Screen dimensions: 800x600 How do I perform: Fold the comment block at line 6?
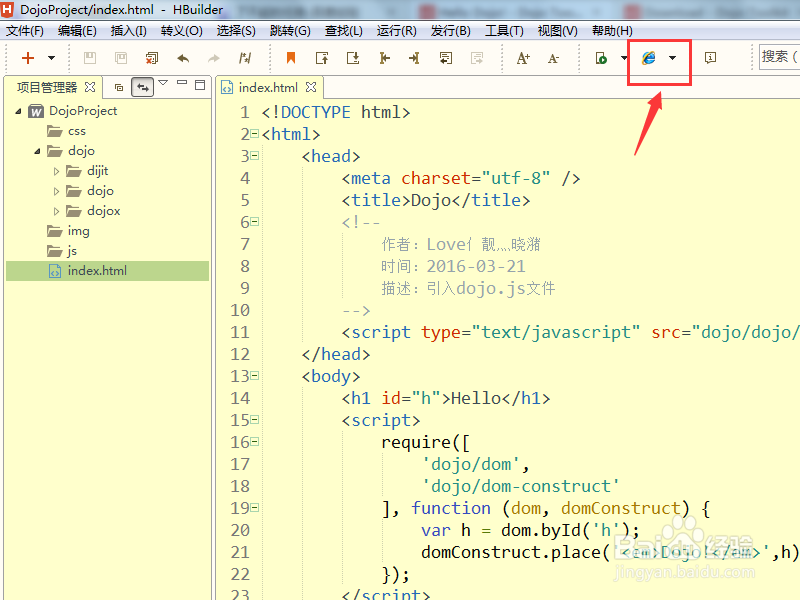click(x=255, y=221)
